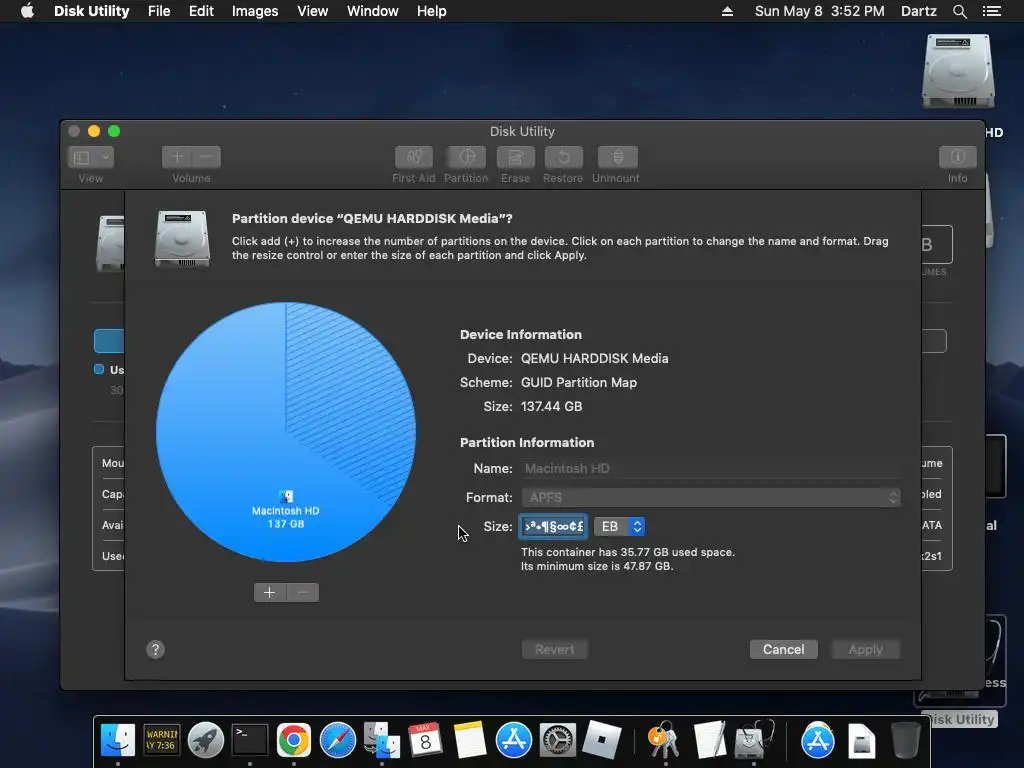Open the help question mark button

[155, 649]
